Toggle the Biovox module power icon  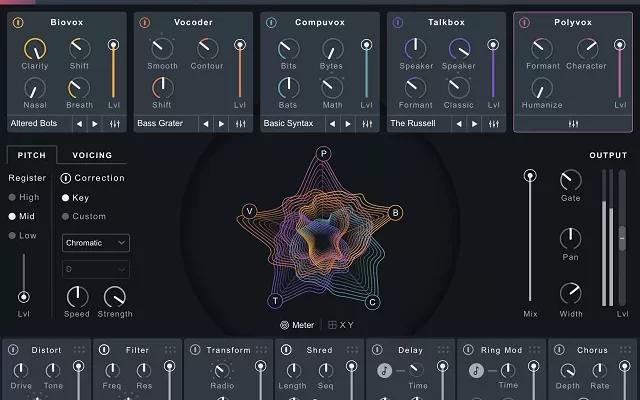(x=19, y=21)
